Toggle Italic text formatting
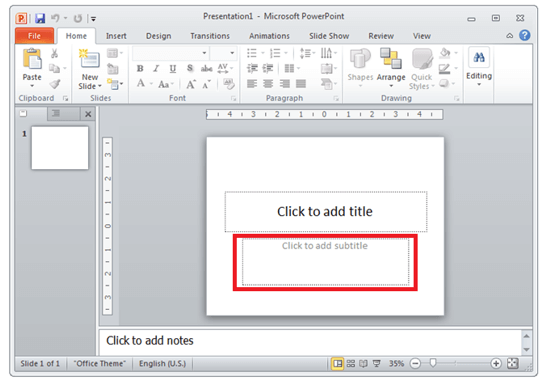The width and height of the screenshot is (542, 380). (x=156, y=68)
